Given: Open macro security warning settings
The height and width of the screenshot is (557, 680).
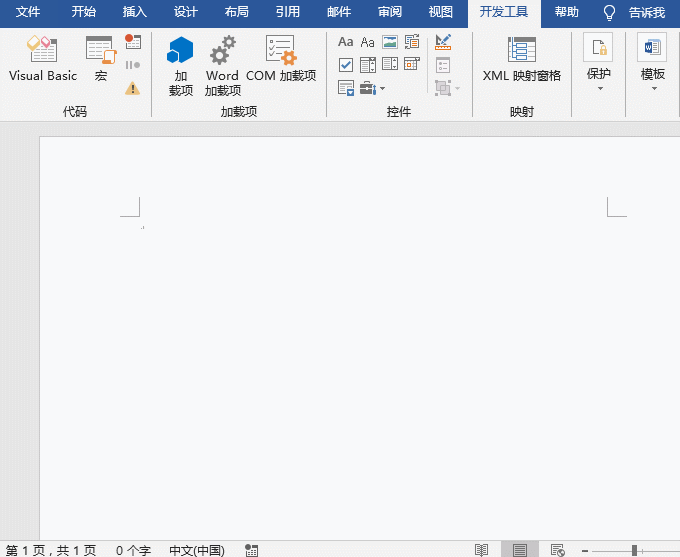Looking at the screenshot, I should (x=133, y=88).
